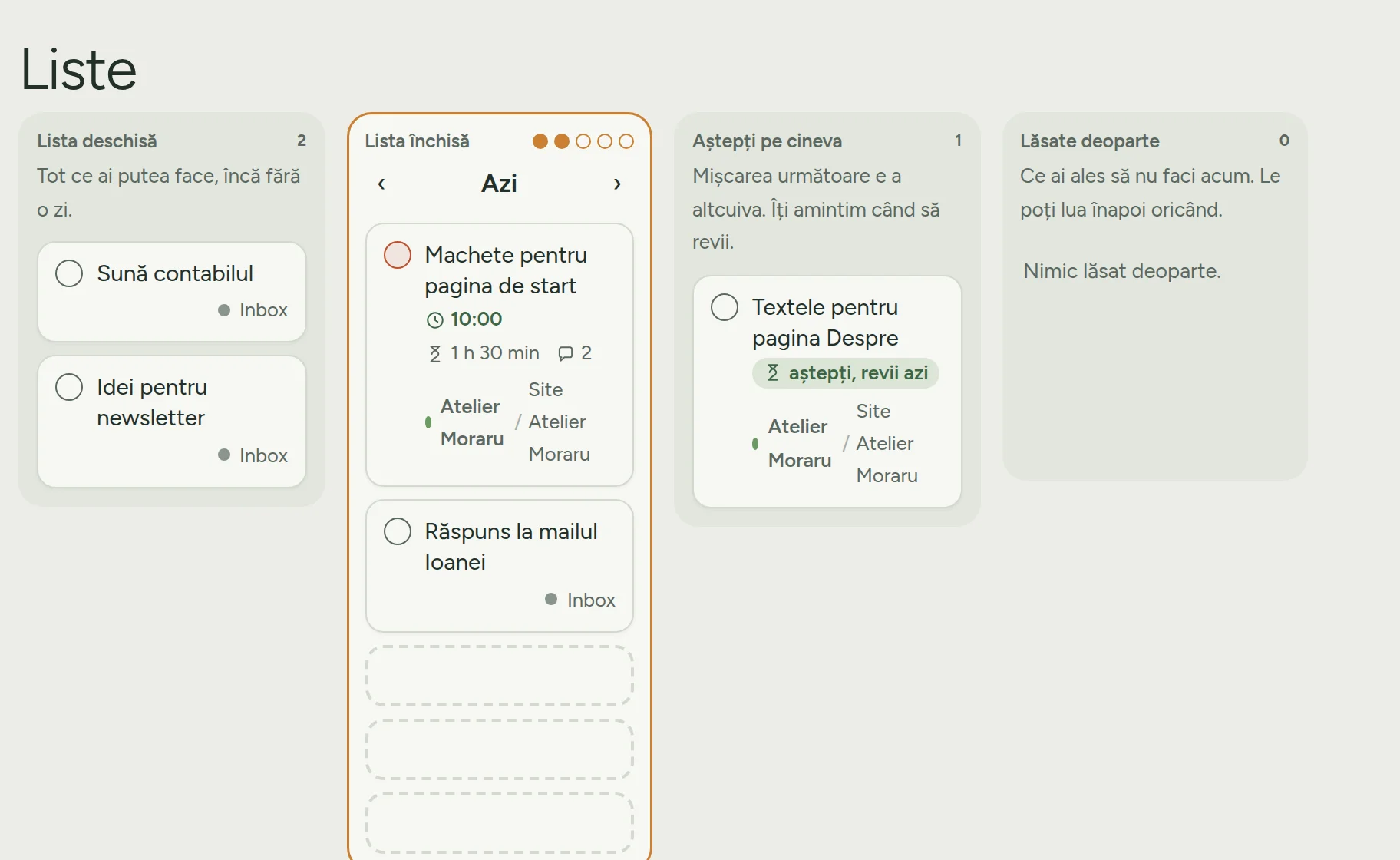1400x860 pixels.
Task: Tick the 'Răspuns la mailul Ioanei' circle
Action: 398,531
